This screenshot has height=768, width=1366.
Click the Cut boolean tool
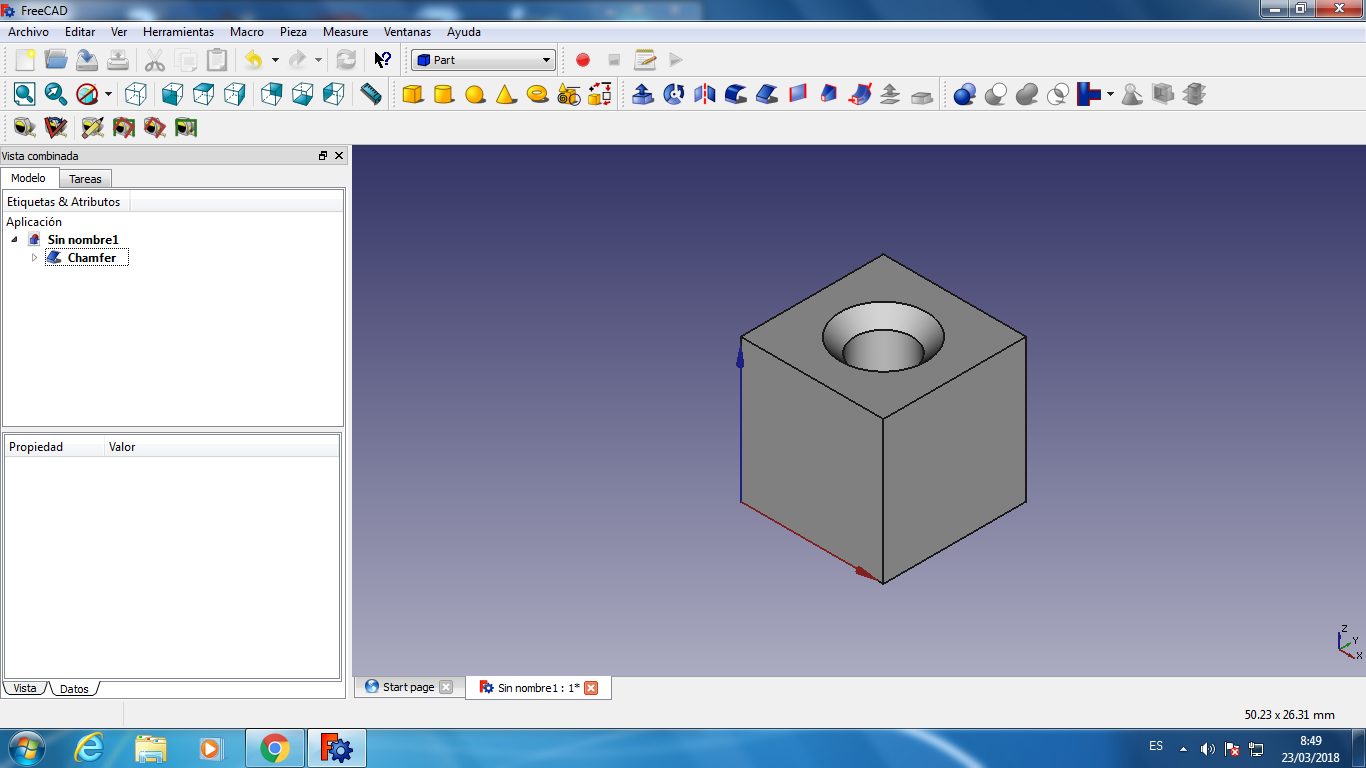click(996, 95)
